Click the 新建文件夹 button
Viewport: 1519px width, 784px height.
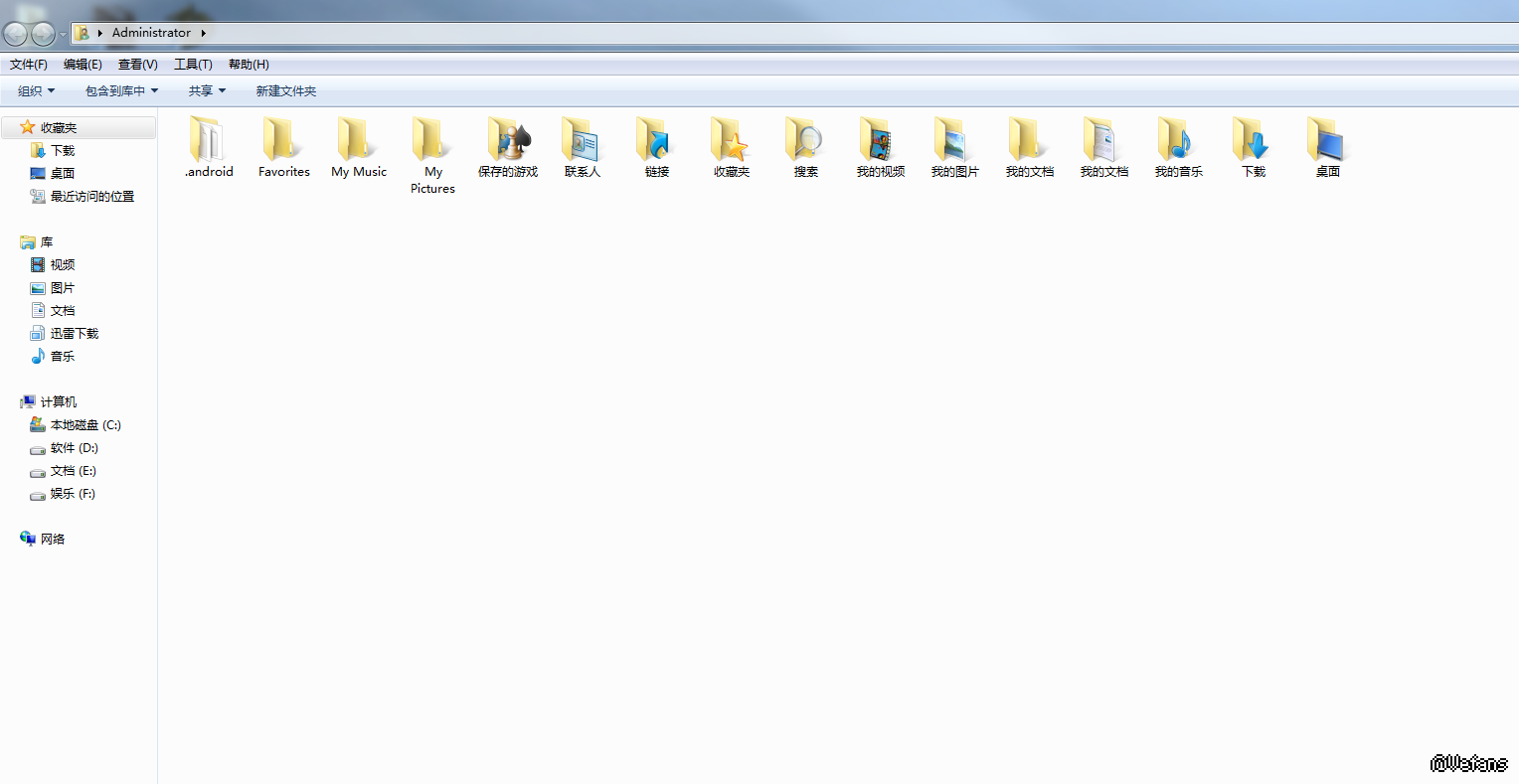pos(286,91)
